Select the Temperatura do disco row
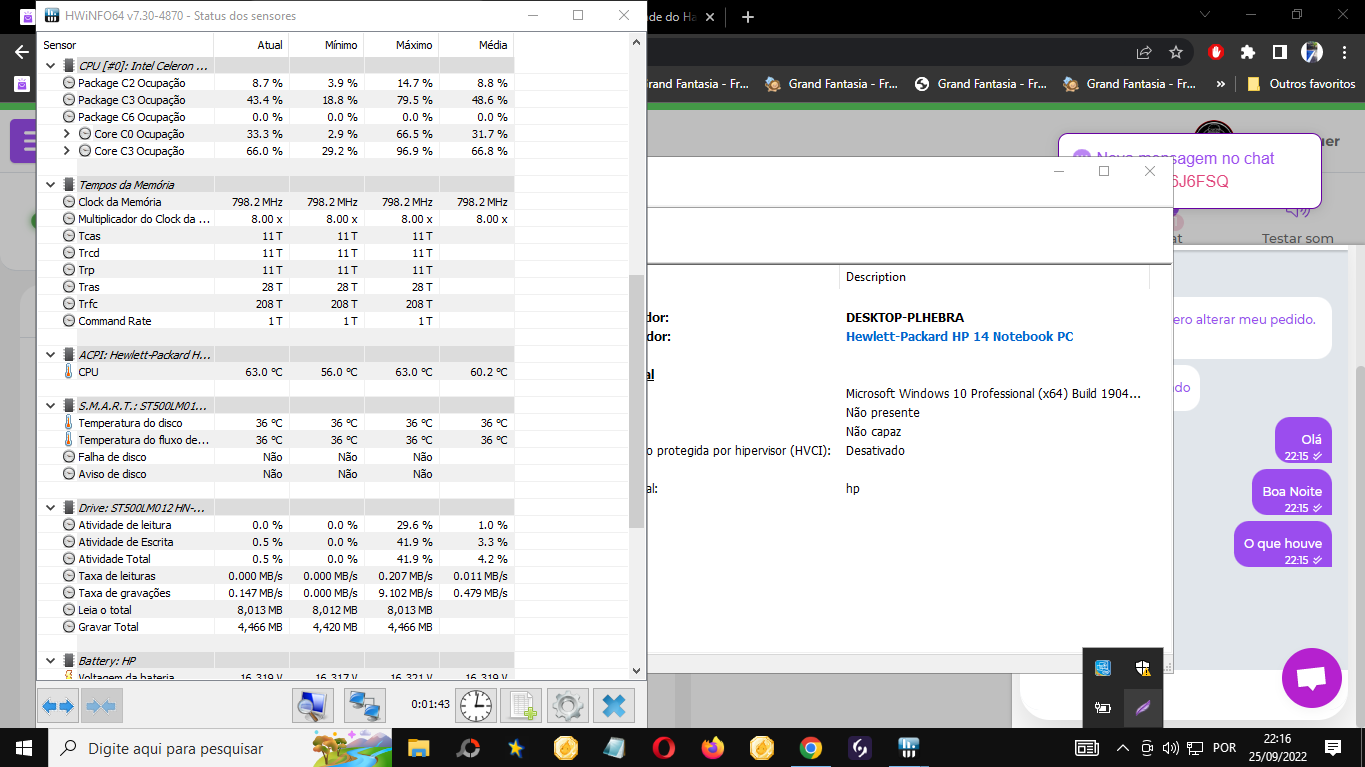 [275, 423]
